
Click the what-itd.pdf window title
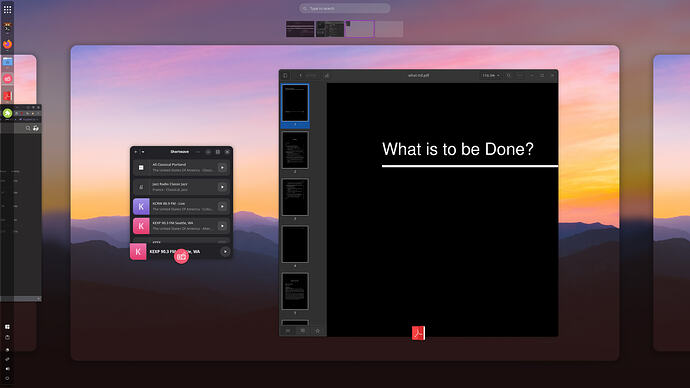pyautogui.click(x=418, y=76)
